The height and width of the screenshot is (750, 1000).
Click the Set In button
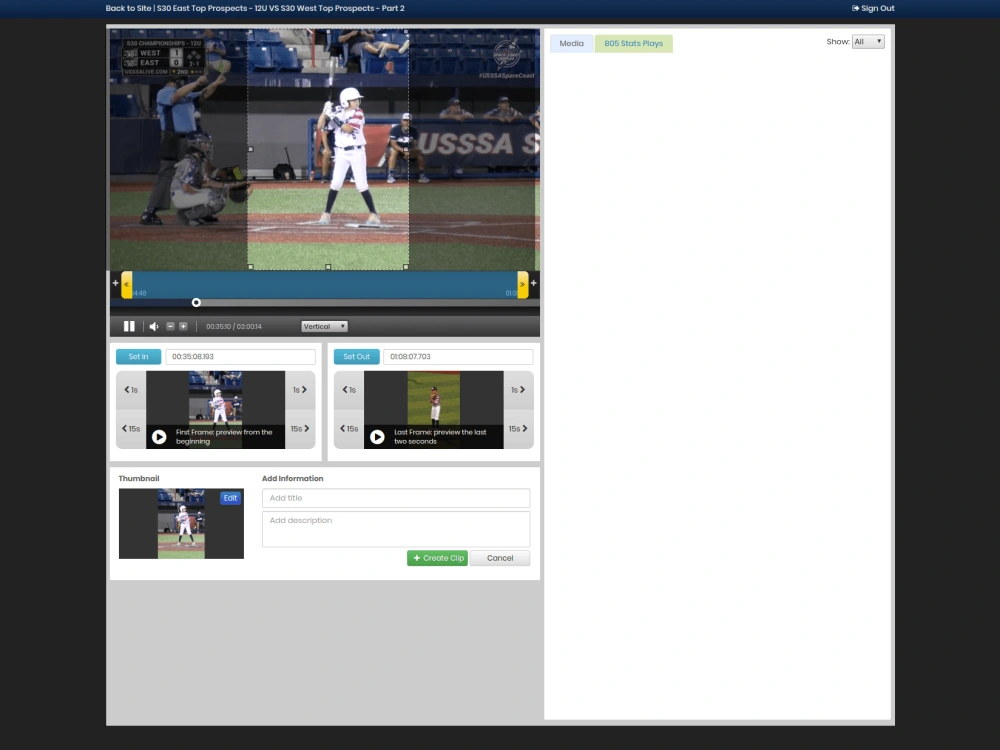[x=138, y=357]
